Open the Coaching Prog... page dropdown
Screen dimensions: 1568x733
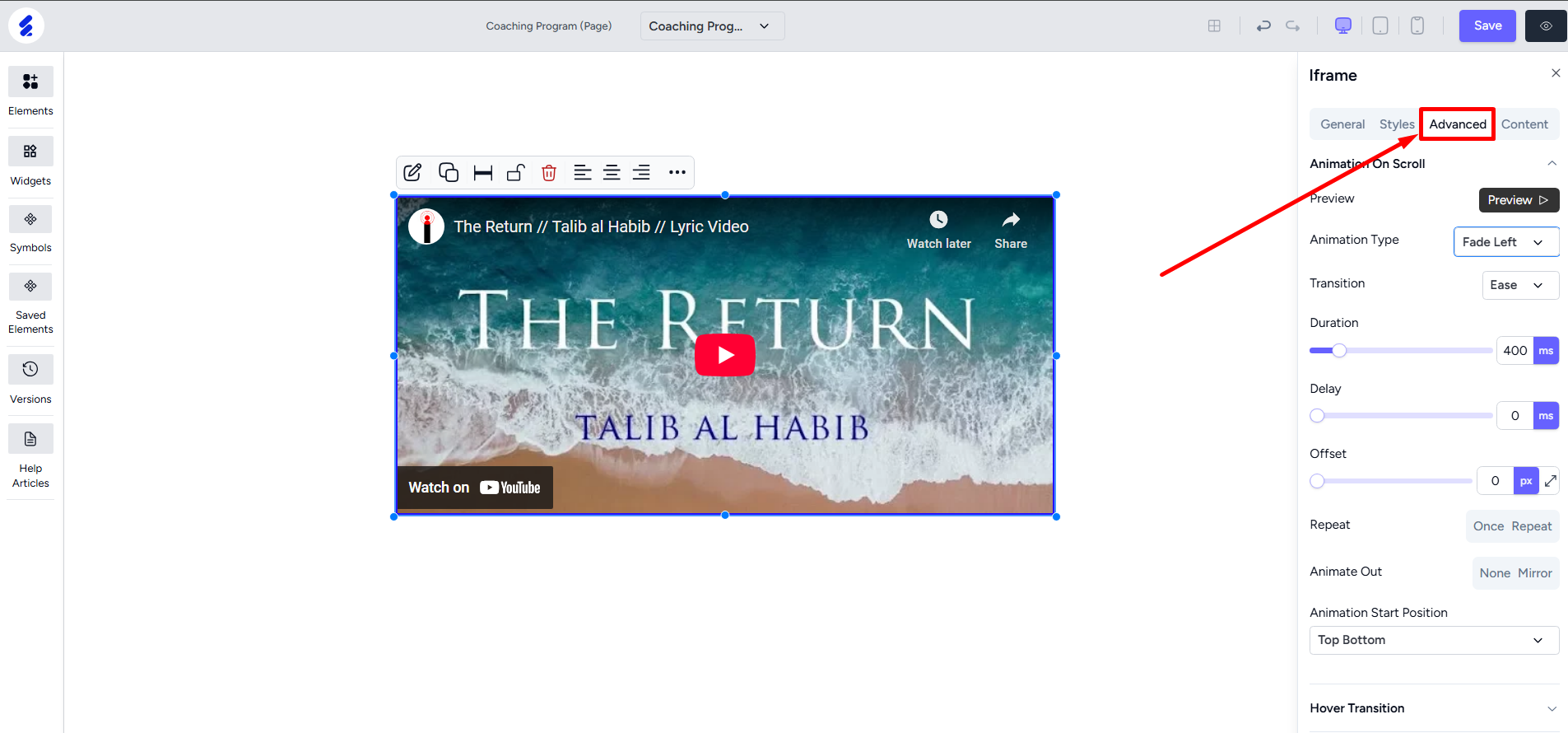click(x=713, y=26)
